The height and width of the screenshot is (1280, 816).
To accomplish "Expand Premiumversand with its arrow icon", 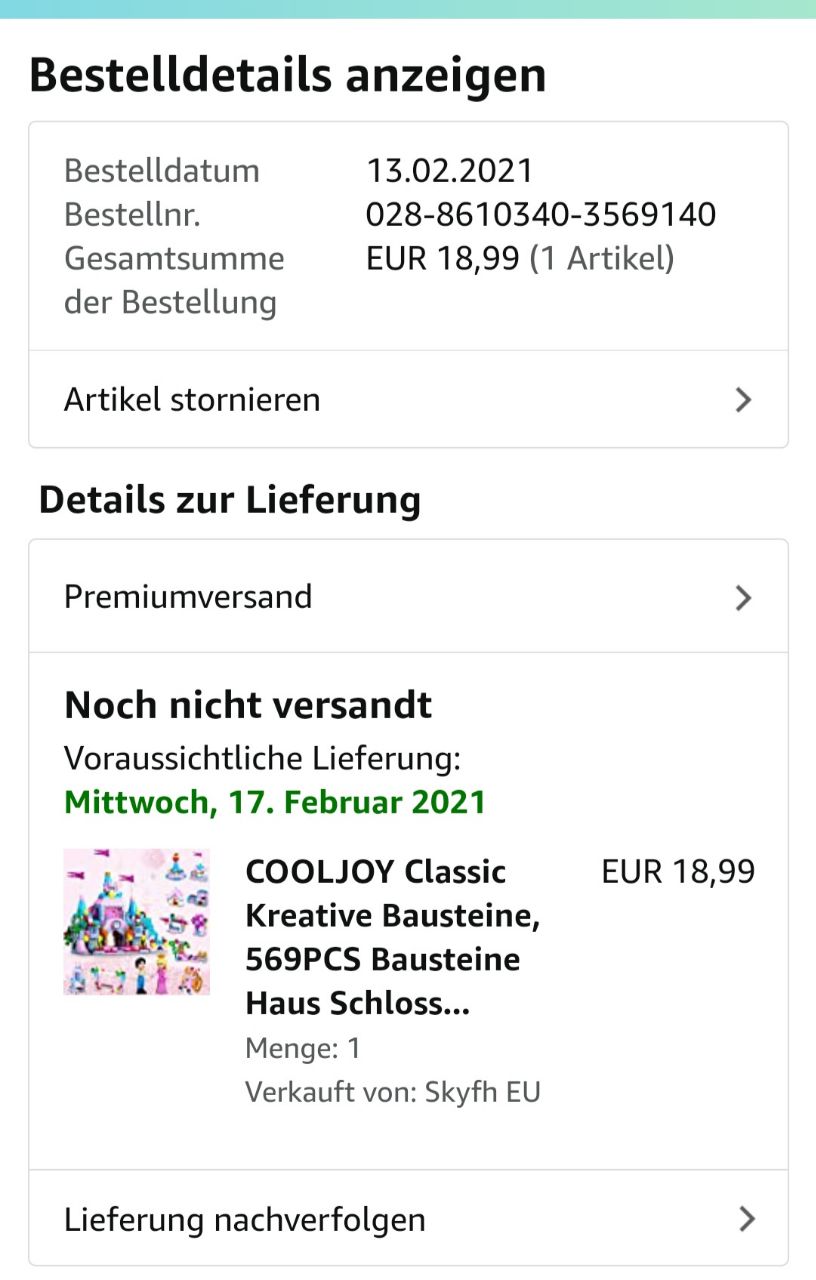I will (x=743, y=598).
